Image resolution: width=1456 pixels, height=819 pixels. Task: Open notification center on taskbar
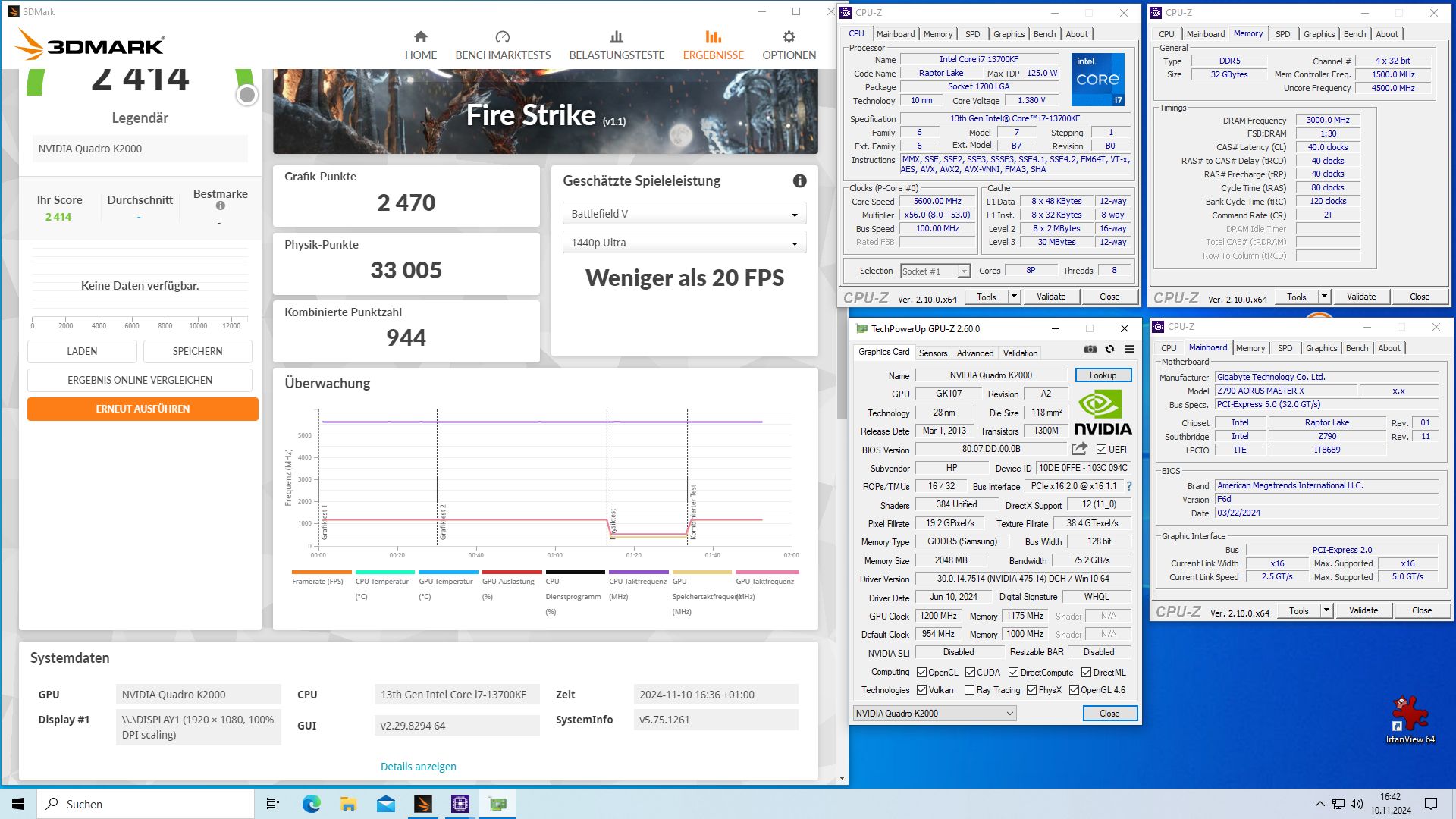[x=1431, y=804]
